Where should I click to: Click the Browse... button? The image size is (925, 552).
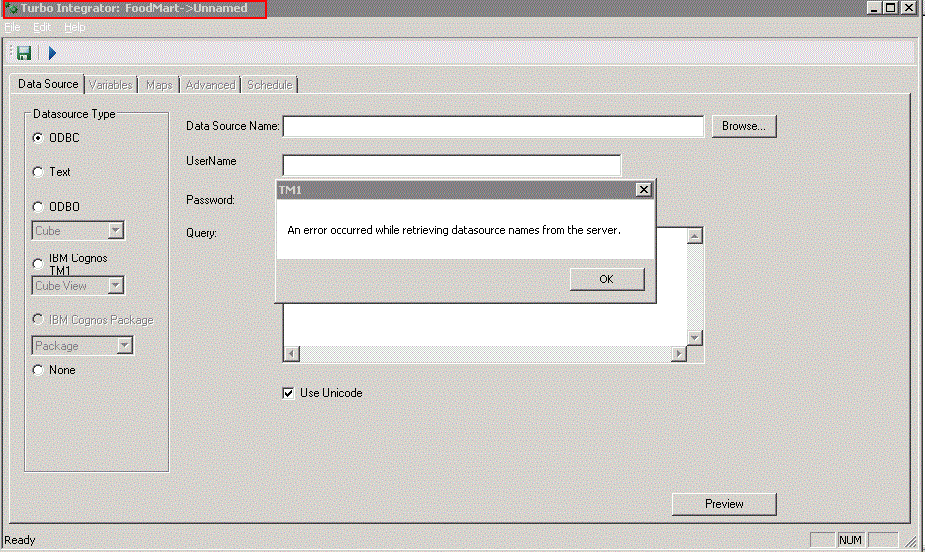(744, 126)
